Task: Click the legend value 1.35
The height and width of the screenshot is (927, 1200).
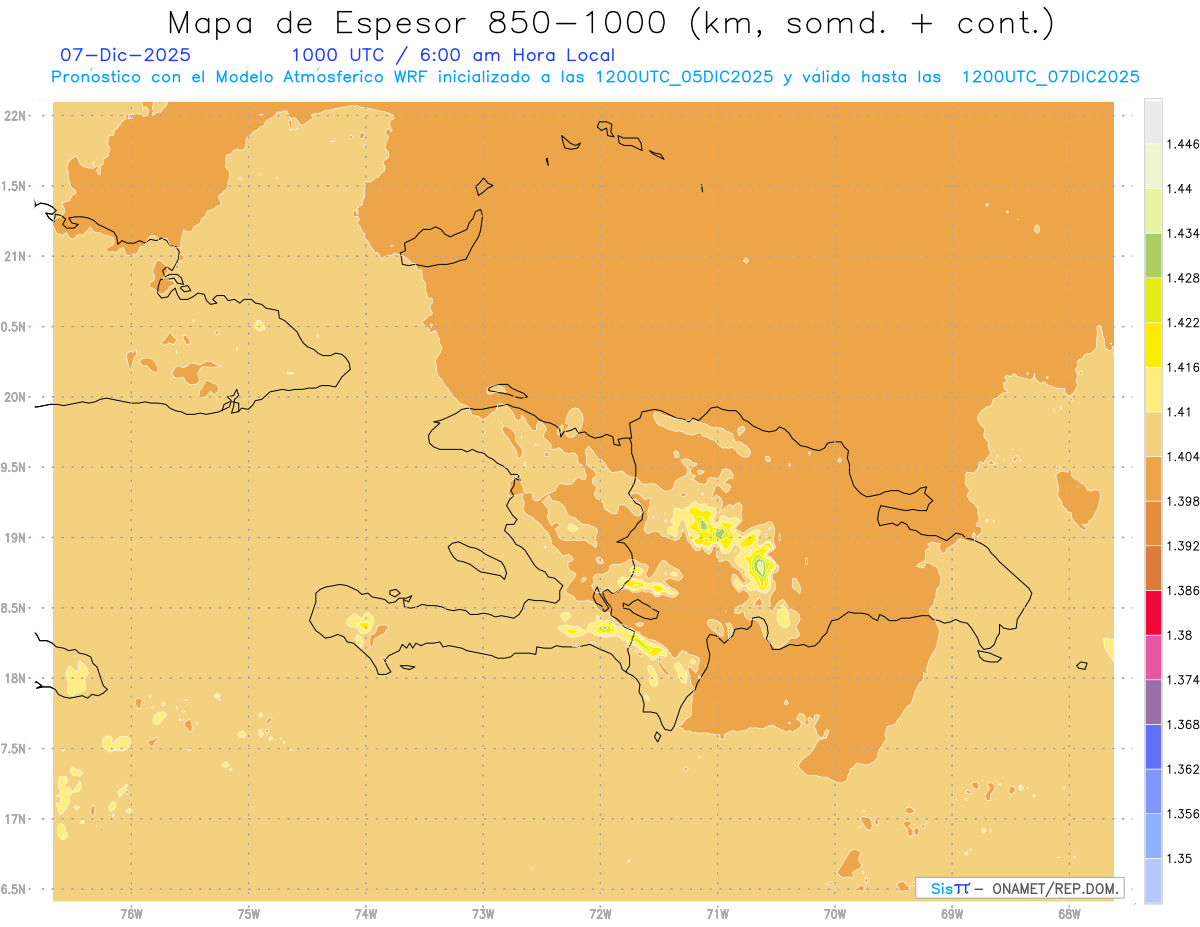Action: 1180,859
